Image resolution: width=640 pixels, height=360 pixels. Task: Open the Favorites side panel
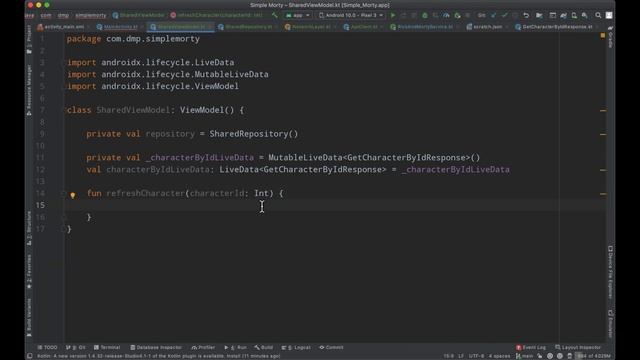click(x=29, y=271)
